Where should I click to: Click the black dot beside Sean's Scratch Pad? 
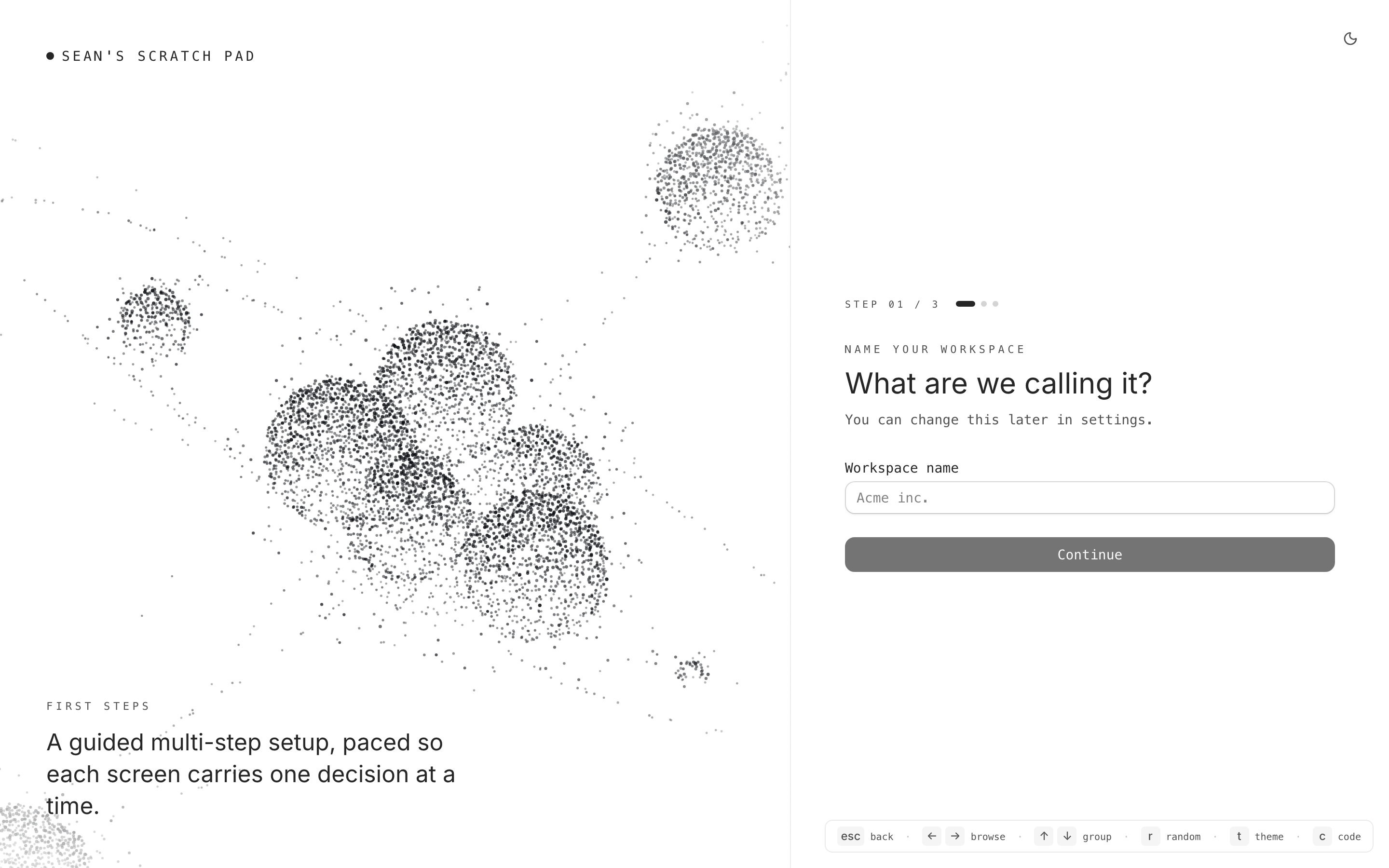pyautogui.click(x=51, y=55)
